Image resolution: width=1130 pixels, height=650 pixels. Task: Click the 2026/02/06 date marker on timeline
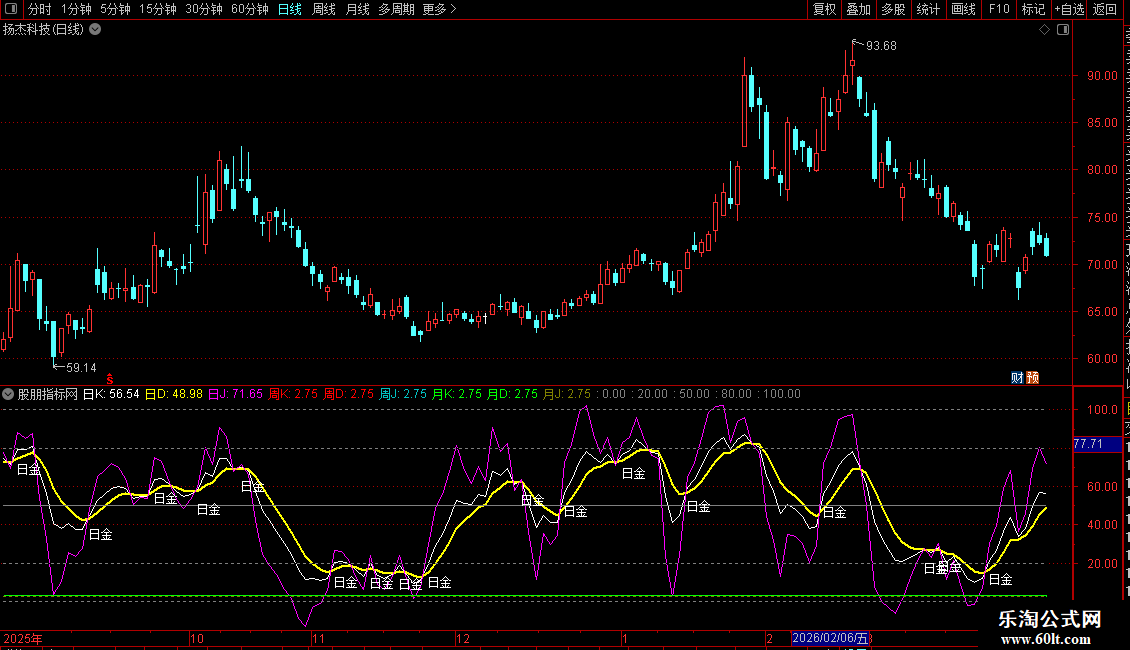coord(831,638)
